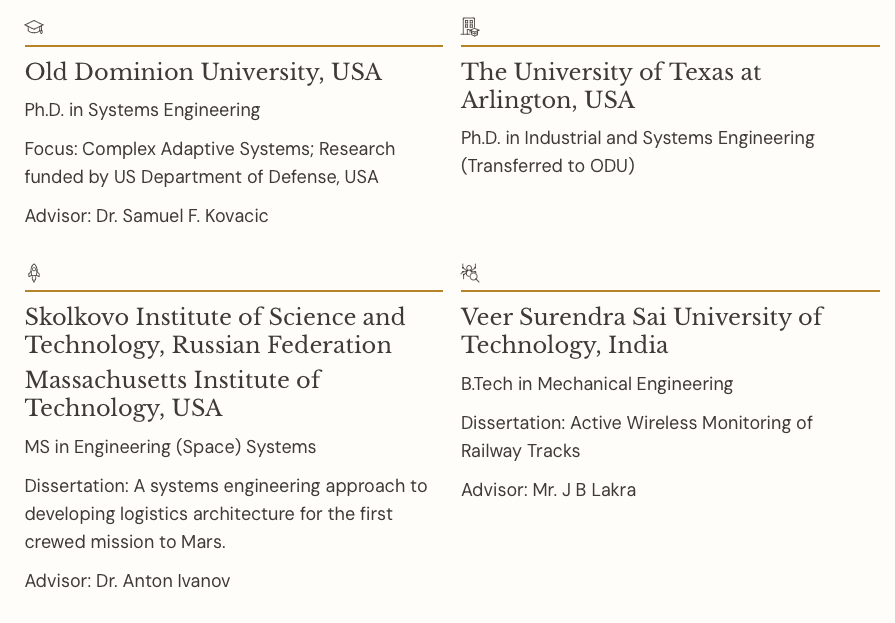The width and height of the screenshot is (895, 623).
Task: Click the Advisor Dr. Anton Ivanov line
Action: coord(127,581)
